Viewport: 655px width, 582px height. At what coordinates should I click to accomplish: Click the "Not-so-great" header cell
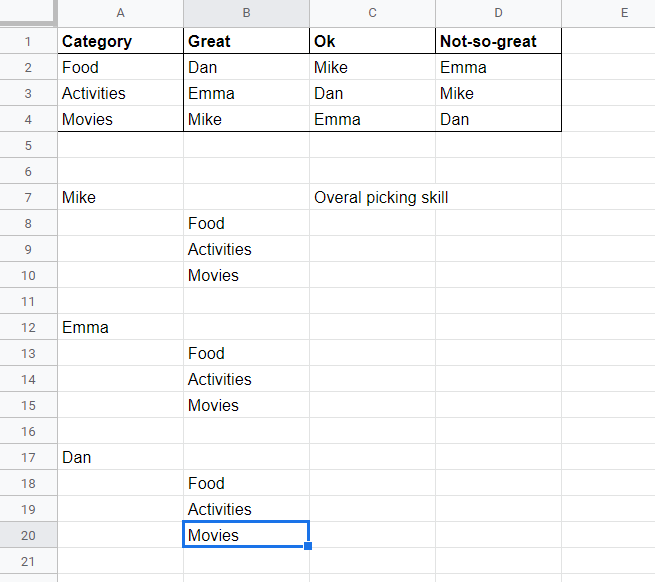tap(498, 42)
